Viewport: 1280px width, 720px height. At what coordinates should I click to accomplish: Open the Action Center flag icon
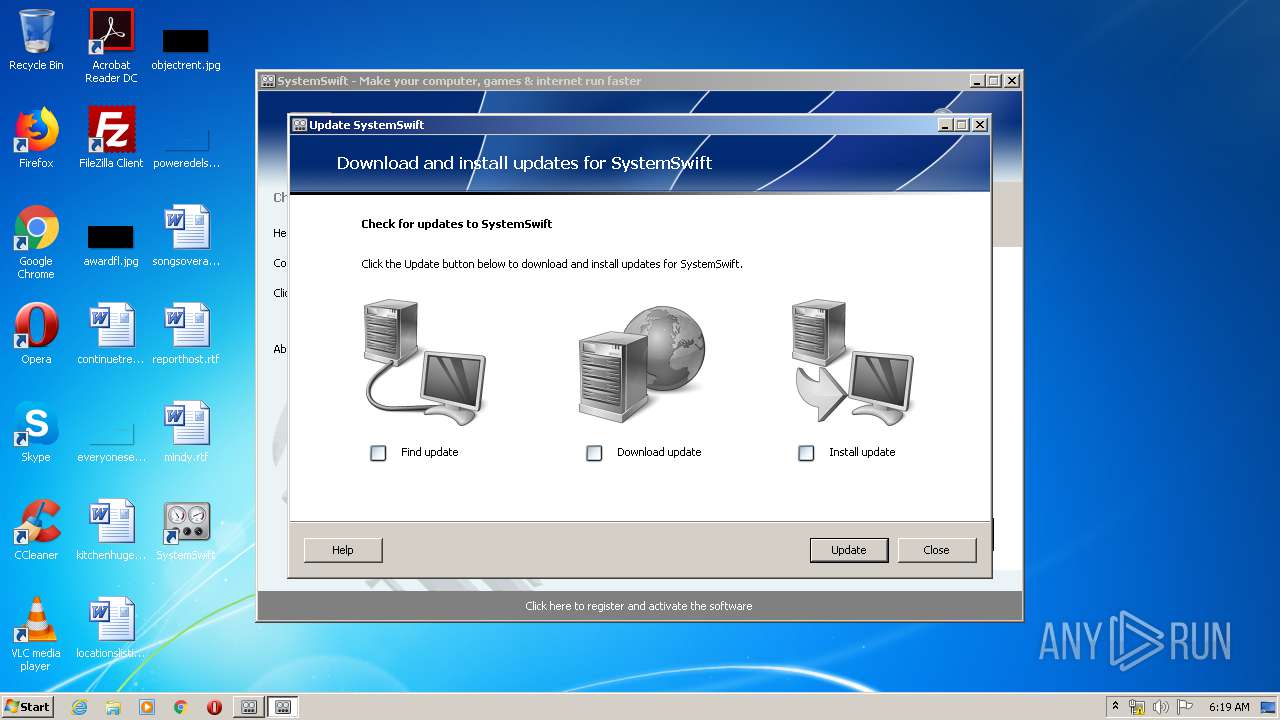click(1185, 707)
